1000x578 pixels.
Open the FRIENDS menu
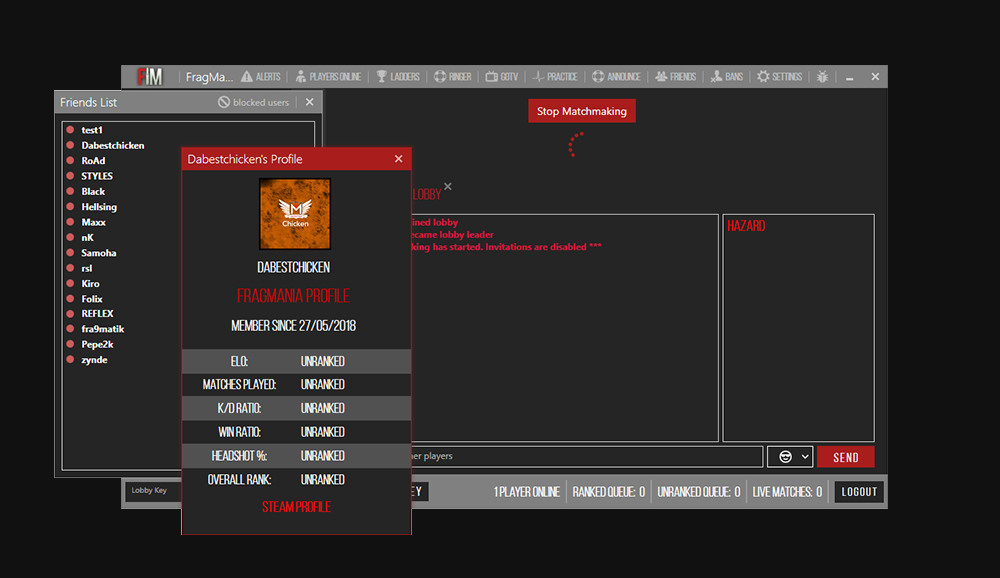pyautogui.click(x=675, y=76)
